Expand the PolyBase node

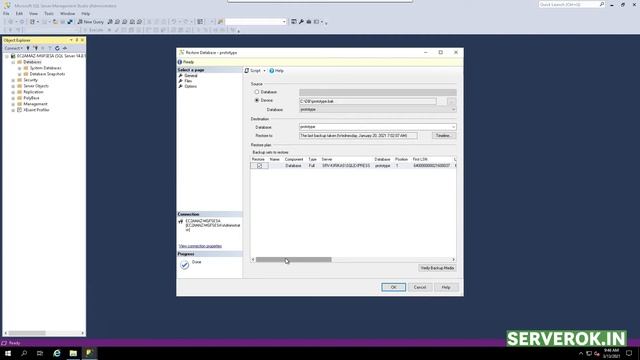13,98
